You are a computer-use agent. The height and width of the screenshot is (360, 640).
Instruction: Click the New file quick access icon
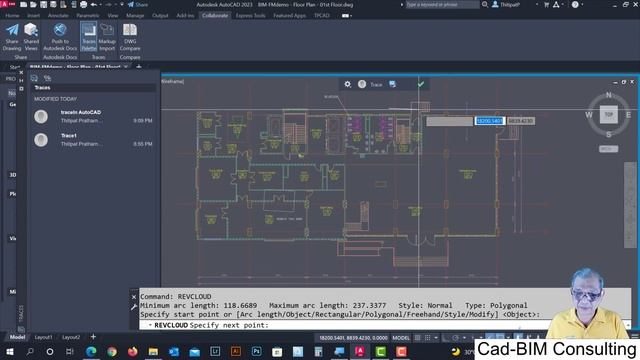tap(24, 4)
